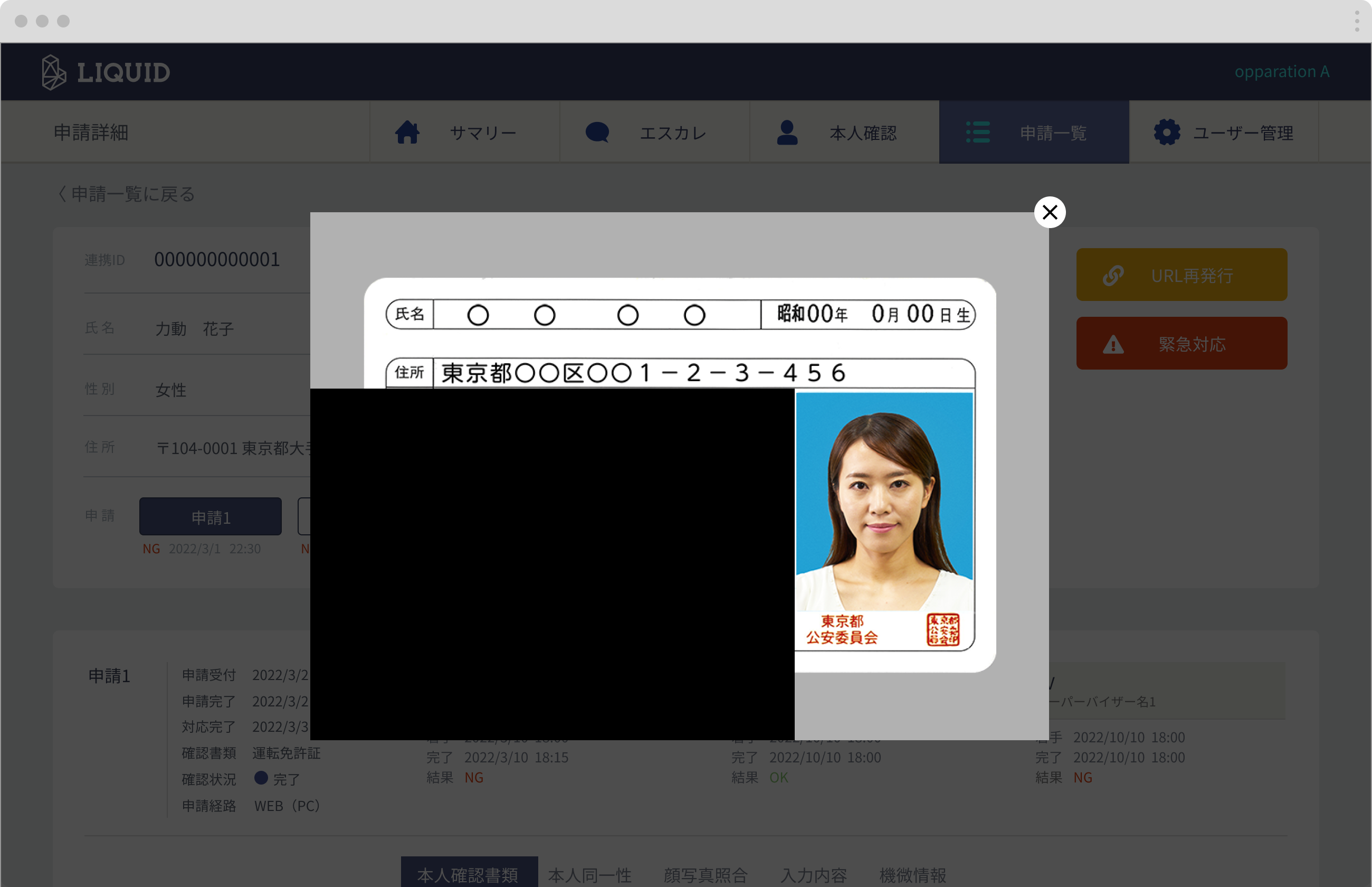Open the 申請一覧 tab
The width and height of the screenshot is (1372, 887).
[1034, 133]
